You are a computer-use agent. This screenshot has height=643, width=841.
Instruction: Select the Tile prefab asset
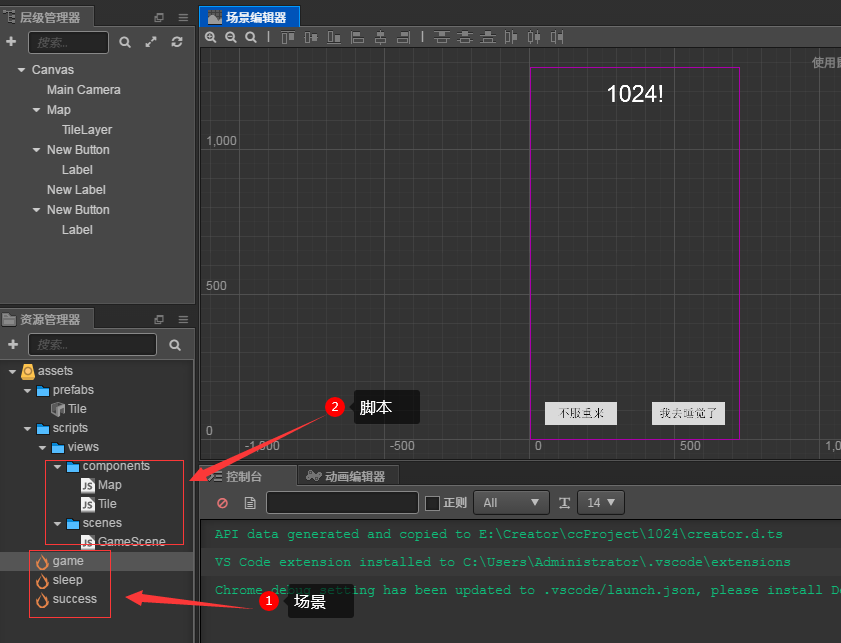pyautogui.click(x=77, y=409)
